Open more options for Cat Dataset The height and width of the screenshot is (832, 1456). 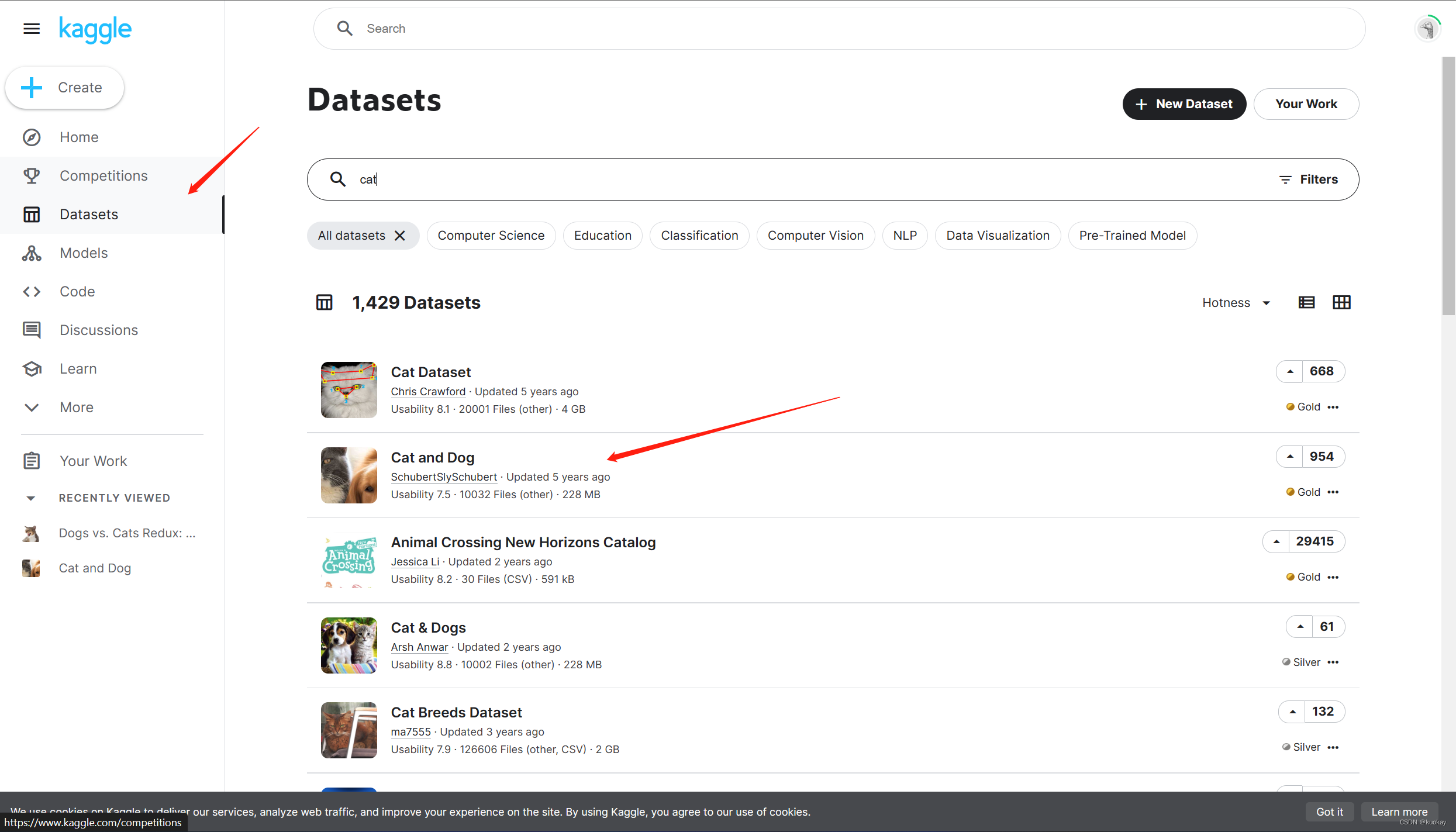coord(1333,407)
